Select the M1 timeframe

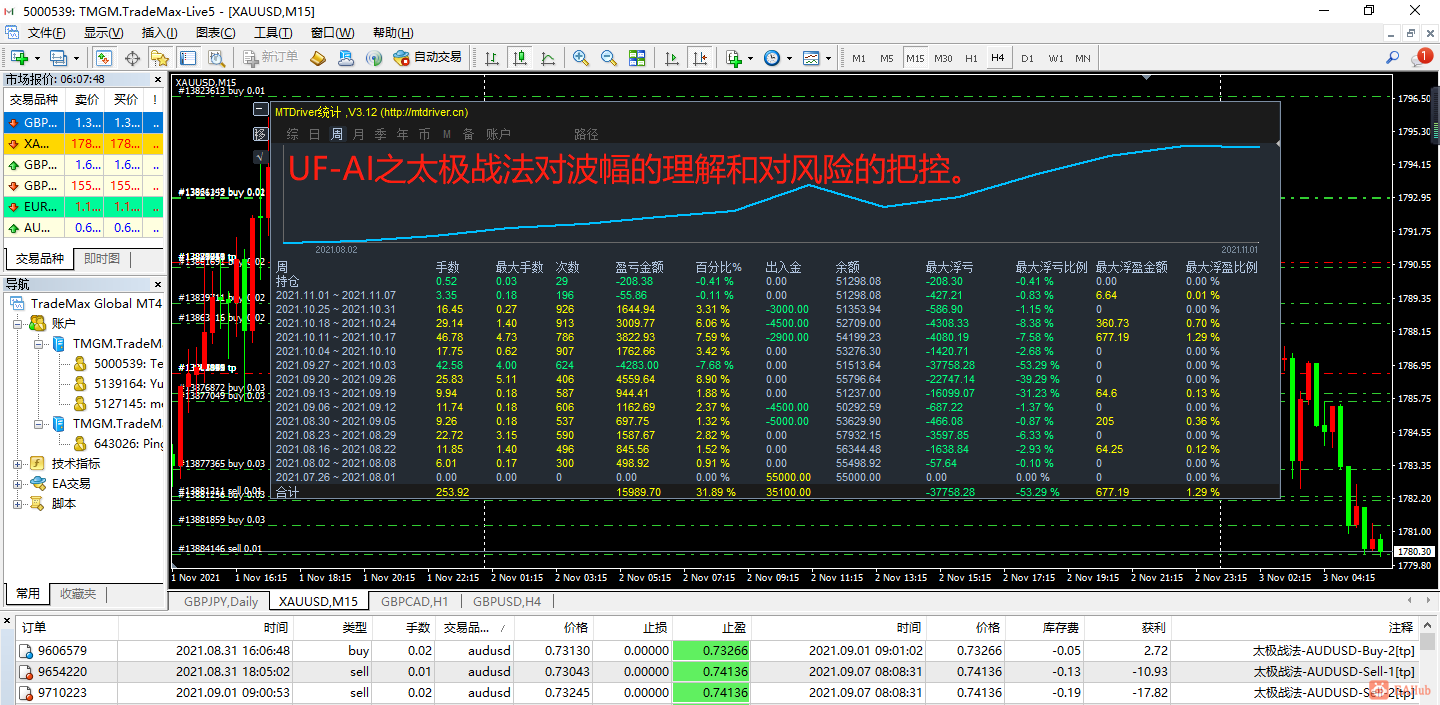859,58
